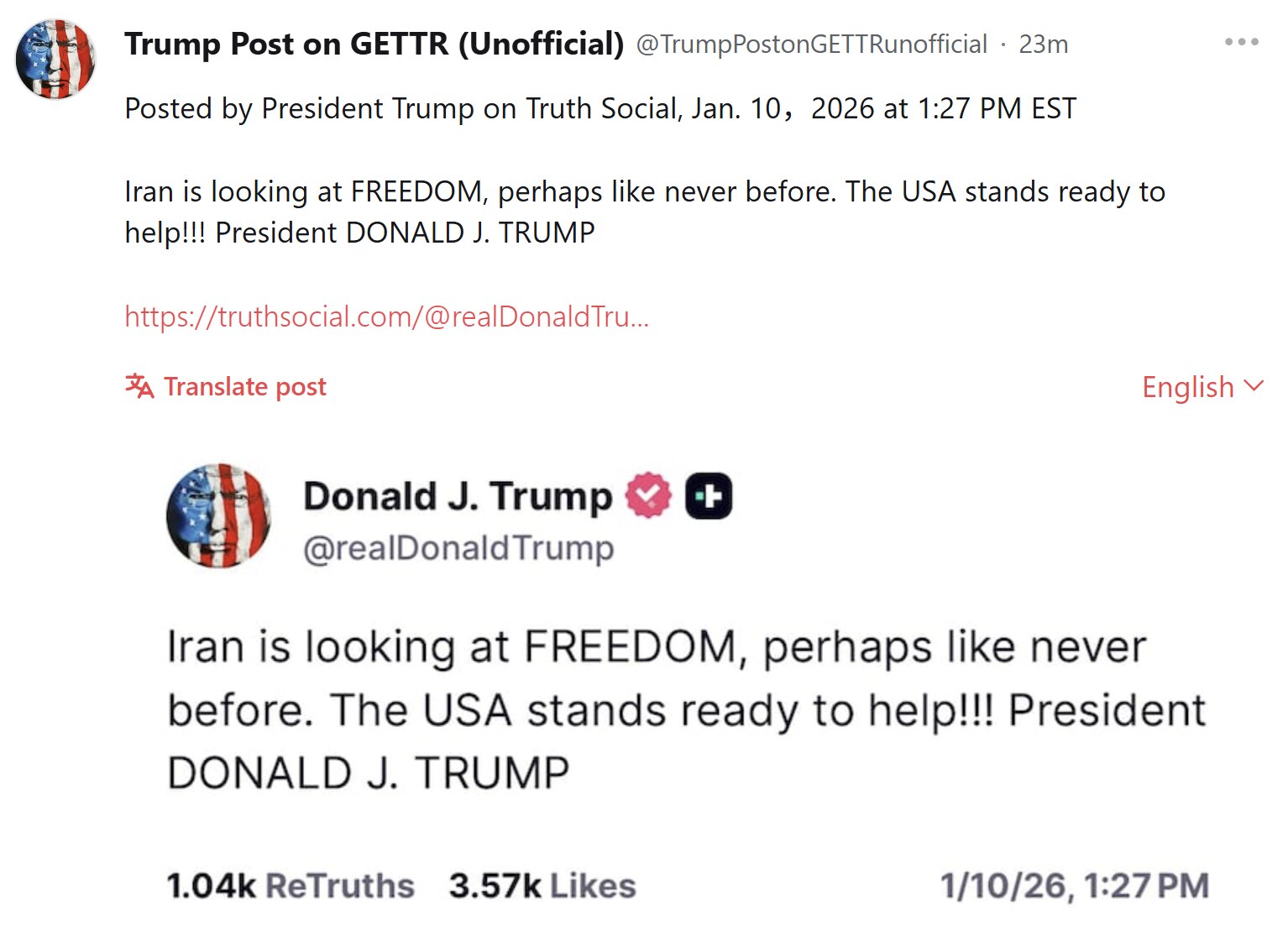Click the 23m post timestamp
Viewport: 1288px width, 931px height.
pyautogui.click(x=1043, y=44)
